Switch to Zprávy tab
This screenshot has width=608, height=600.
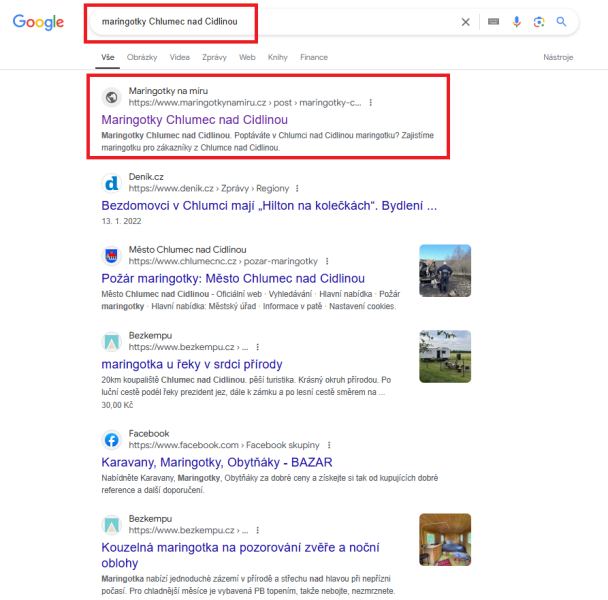(214, 57)
